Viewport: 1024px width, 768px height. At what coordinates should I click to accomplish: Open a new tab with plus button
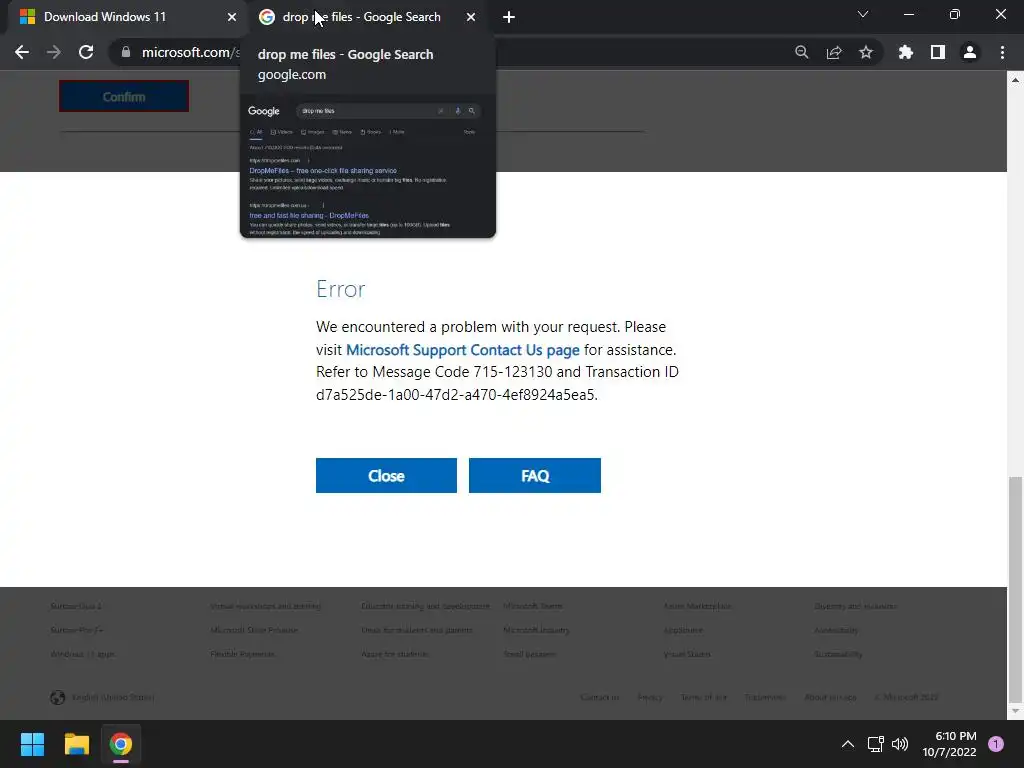point(509,17)
